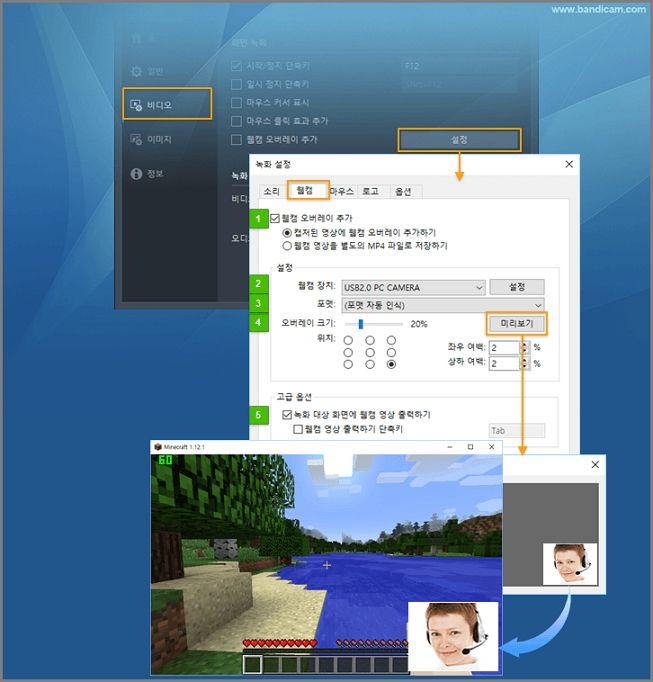Viewport: 653px width, 682px height.
Task: Click 설정 button in main video panel
Action: 459,140
